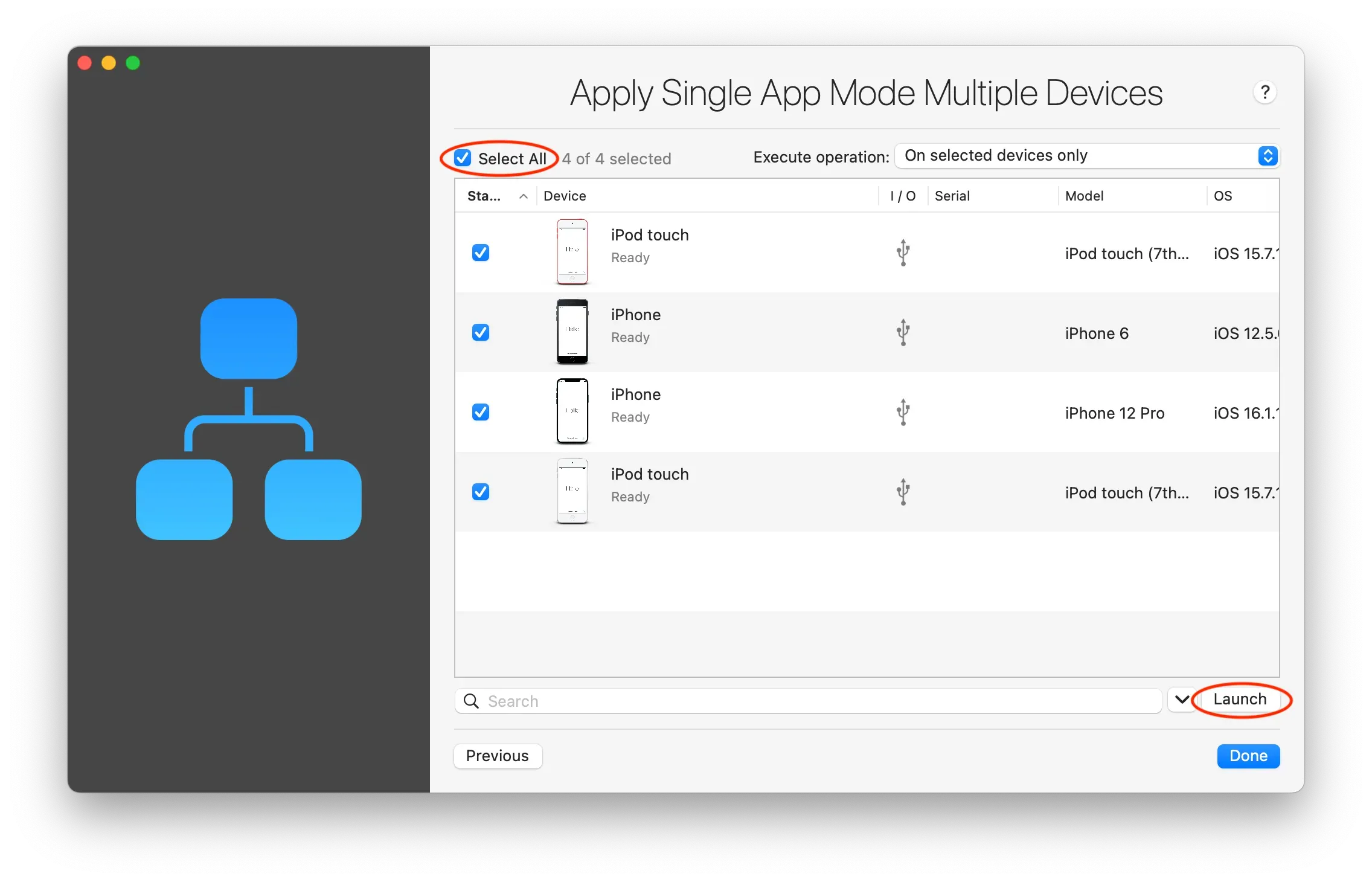1372x882 pixels.
Task: Click the magnifying glass in the search field
Action: (472, 701)
